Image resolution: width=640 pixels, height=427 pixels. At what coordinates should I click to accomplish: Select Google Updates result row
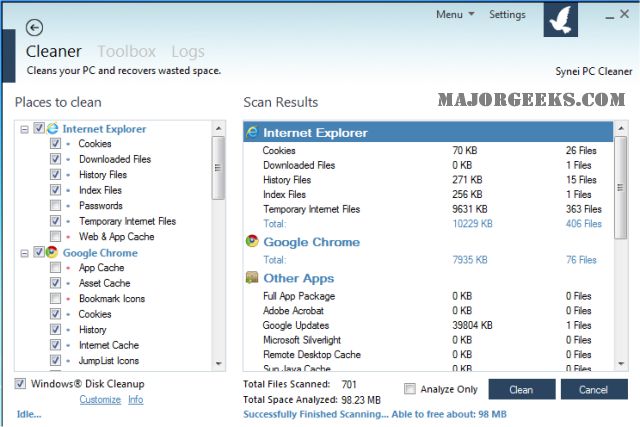coord(428,325)
